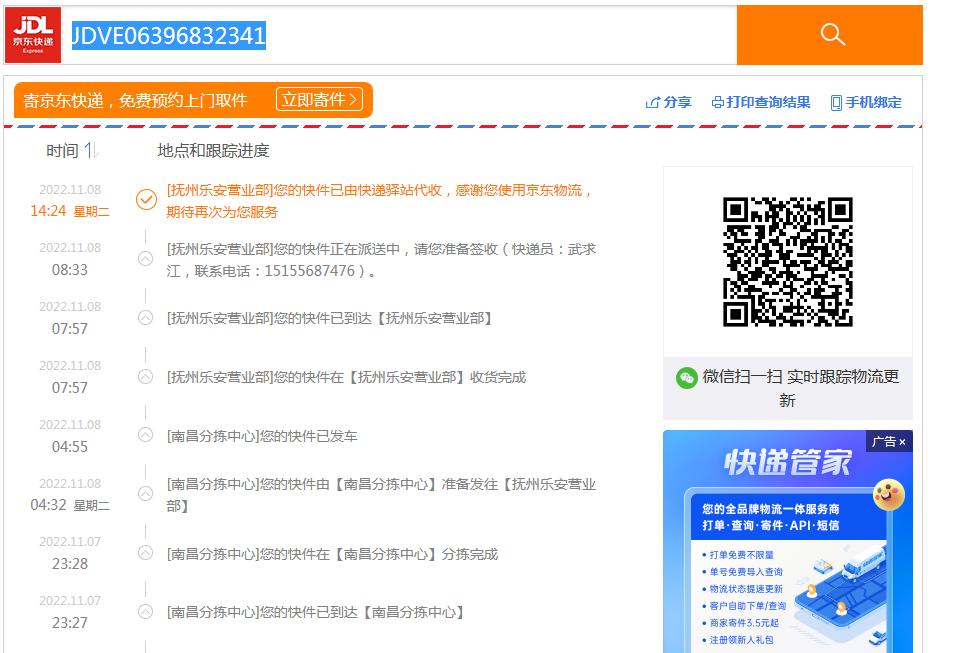
Task: Click the text 【南昌分拣中心】分拣完成
Action: [x=417, y=554]
